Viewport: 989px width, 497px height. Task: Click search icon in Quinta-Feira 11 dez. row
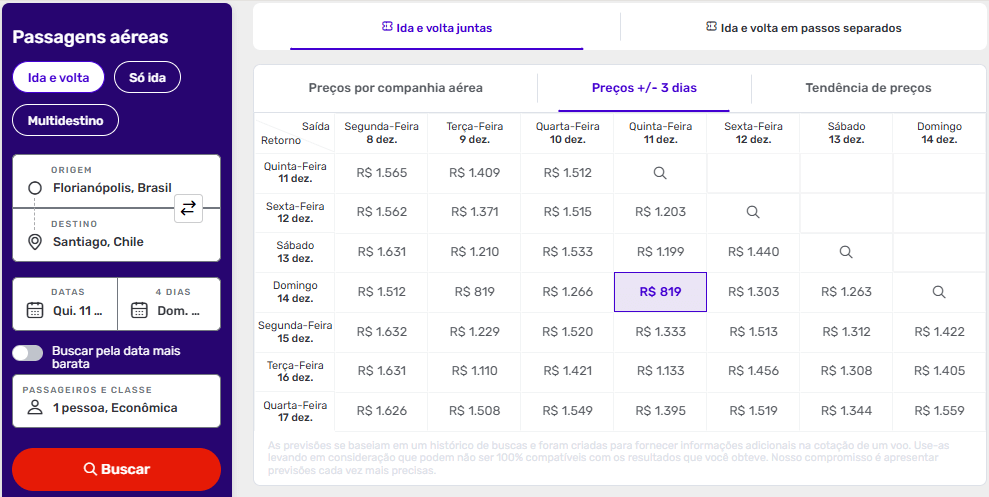[660, 173]
